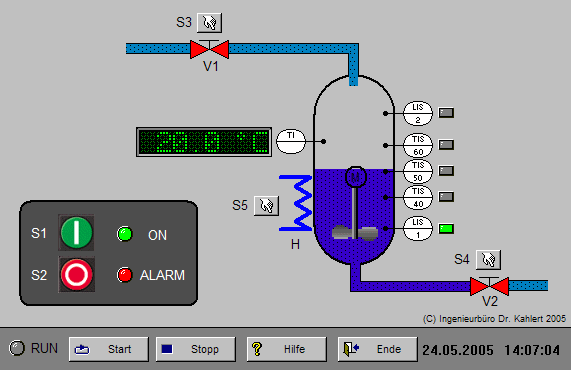Screen dimensions: 571x370
Task: Click the S3 hand switch for valve V1
Action: (209, 23)
